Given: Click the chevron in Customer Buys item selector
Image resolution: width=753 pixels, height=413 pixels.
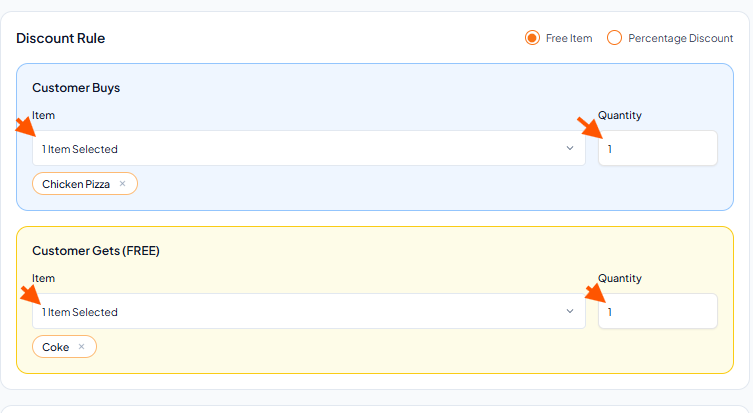Looking at the screenshot, I should coord(570,148).
